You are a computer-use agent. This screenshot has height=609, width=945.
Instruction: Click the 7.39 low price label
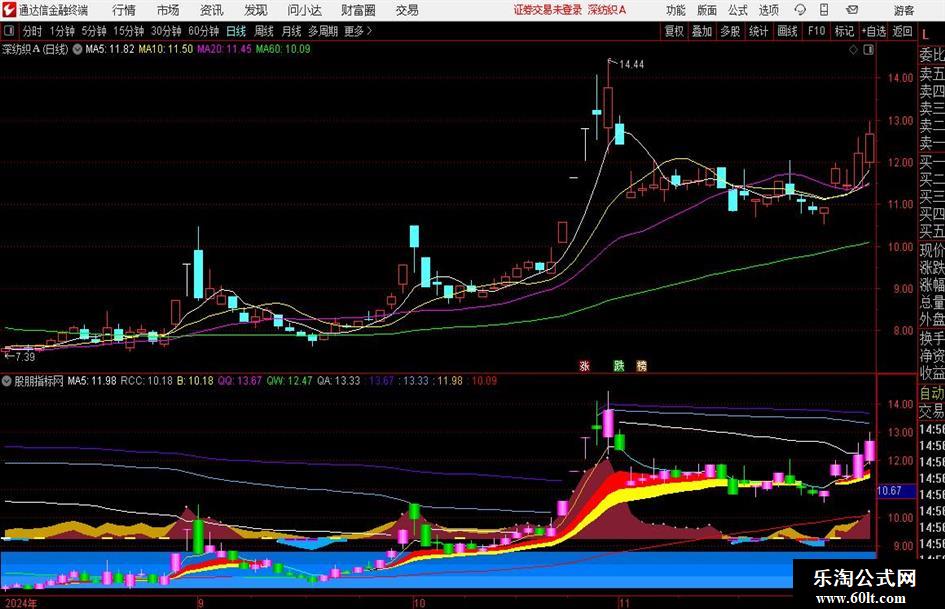click(x=25, y=357)
